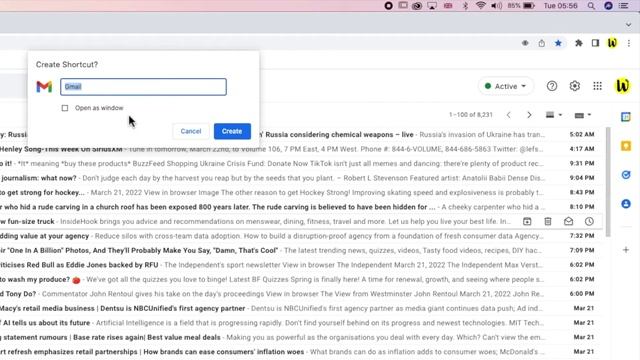Screen dimensions: 640x360
Task: Click the battery status icon
Action: click(529, 6)
